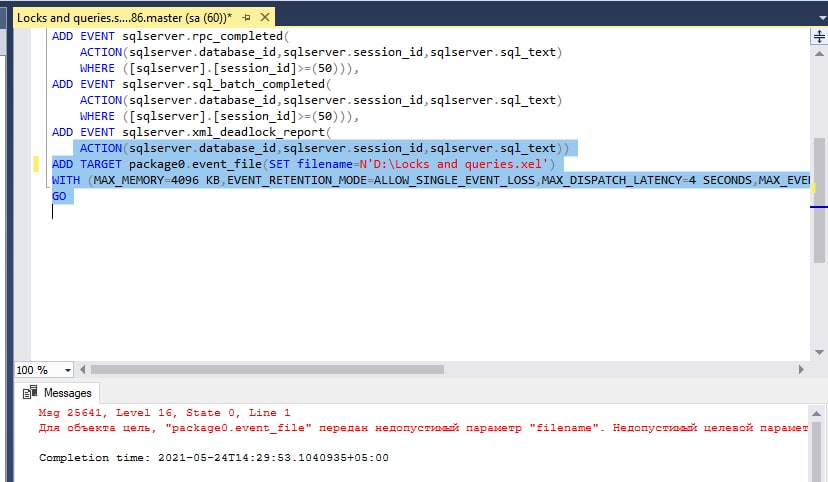Click the highlighted ACTION line under xml_deadlock_report

coord(324,148)
